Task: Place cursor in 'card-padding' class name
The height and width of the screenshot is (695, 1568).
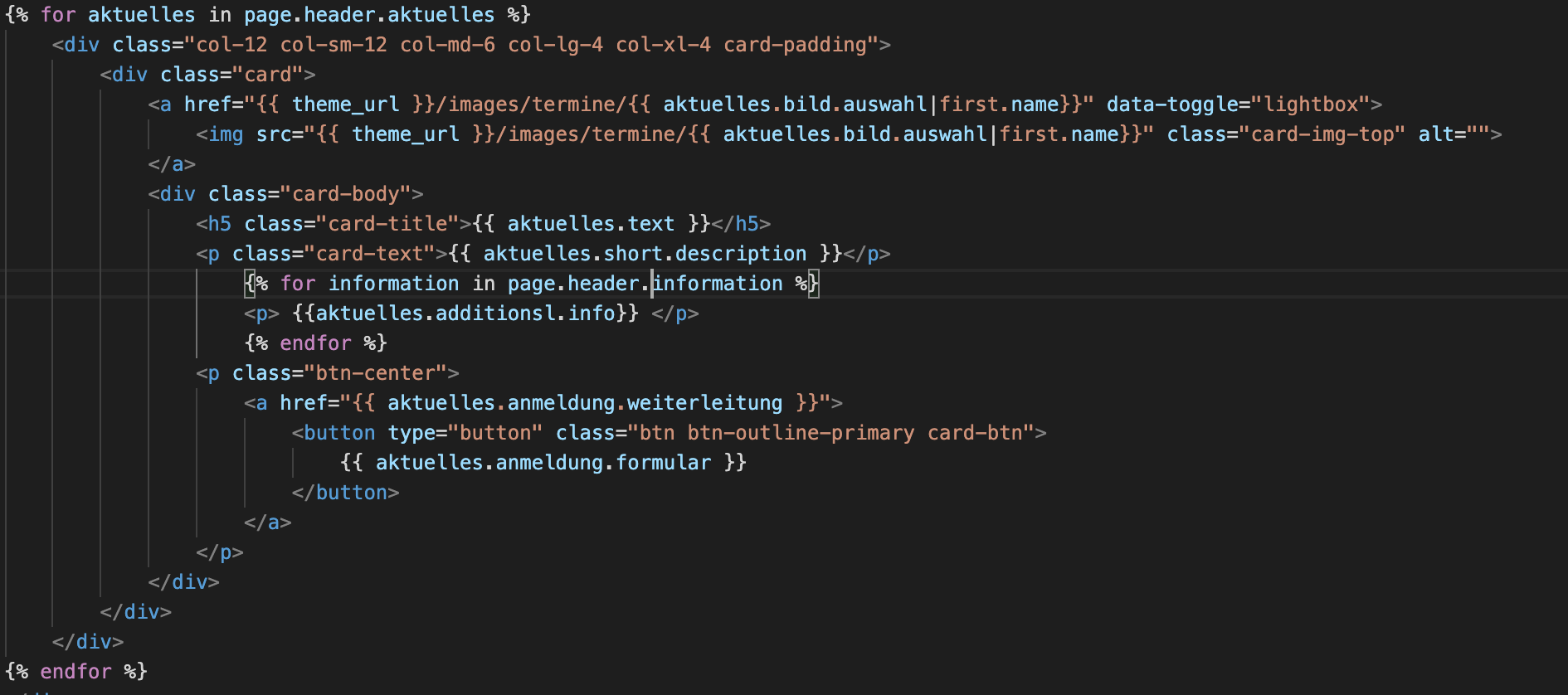Action: (795, 45)
